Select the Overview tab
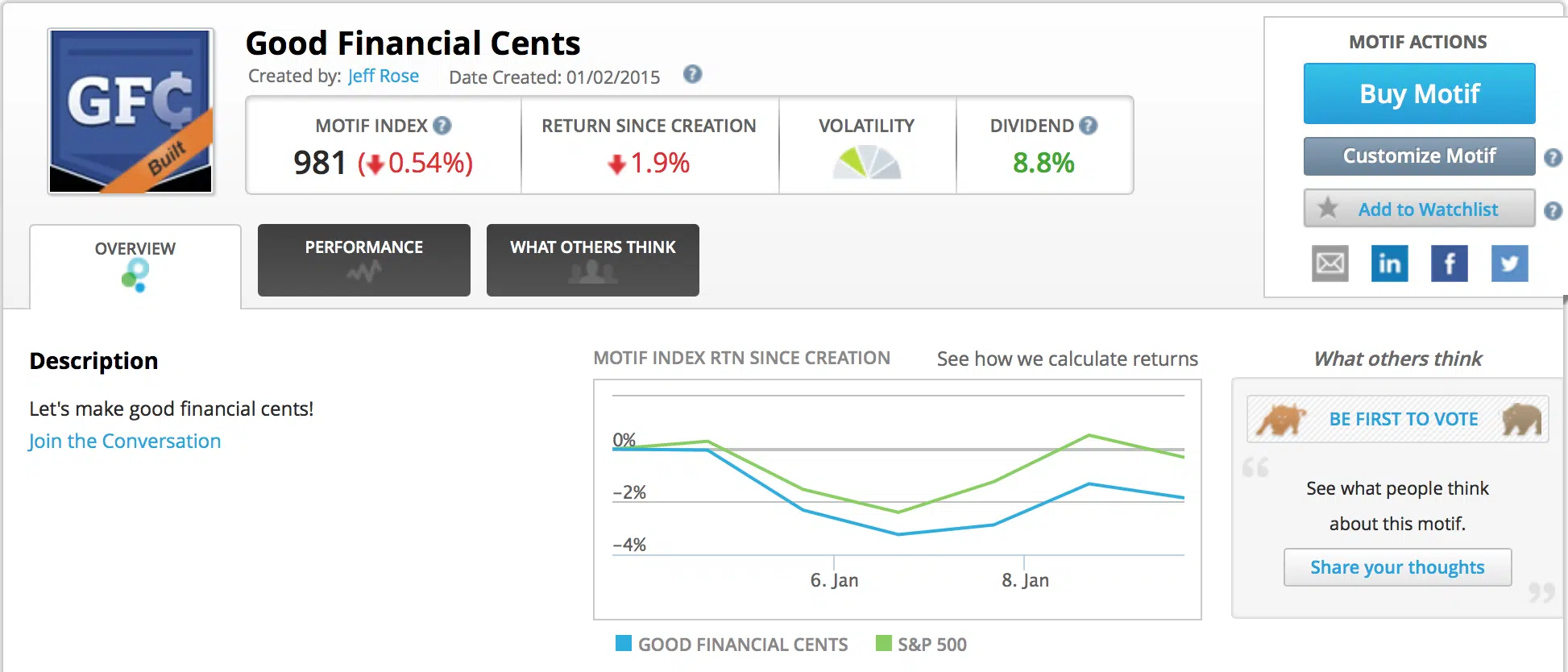The width and height of the screenshot is (1568, 672). (135, 264)
